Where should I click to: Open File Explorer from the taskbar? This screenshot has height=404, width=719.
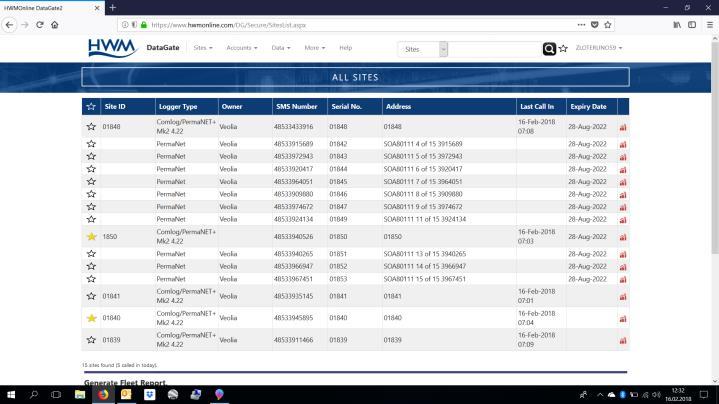coord(80,394)
